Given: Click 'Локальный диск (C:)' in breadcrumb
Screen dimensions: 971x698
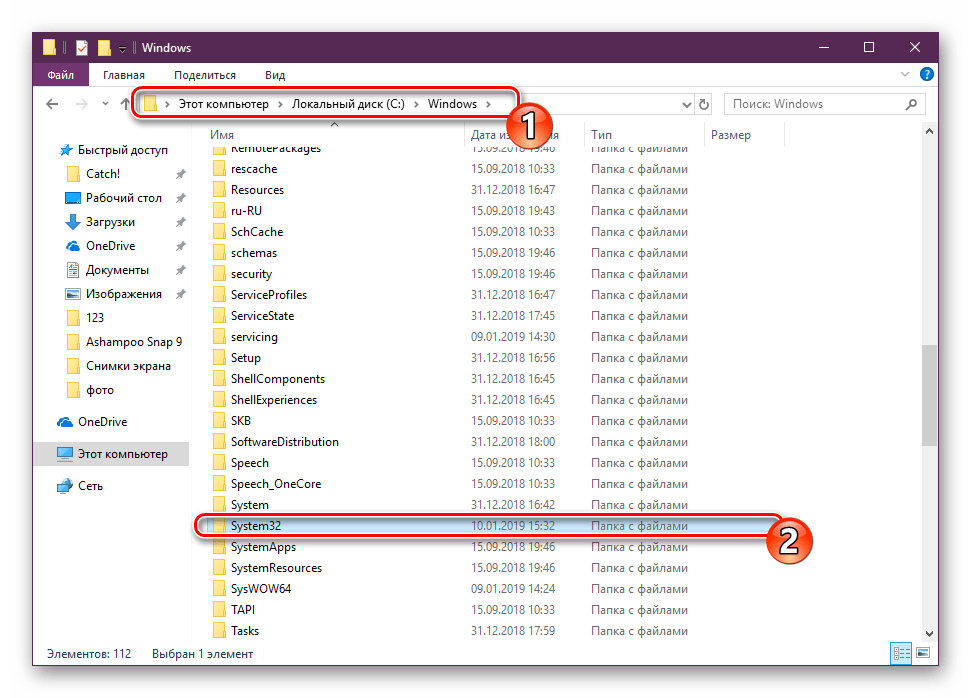Looking at the screenshot, I should tap(348, 104).
